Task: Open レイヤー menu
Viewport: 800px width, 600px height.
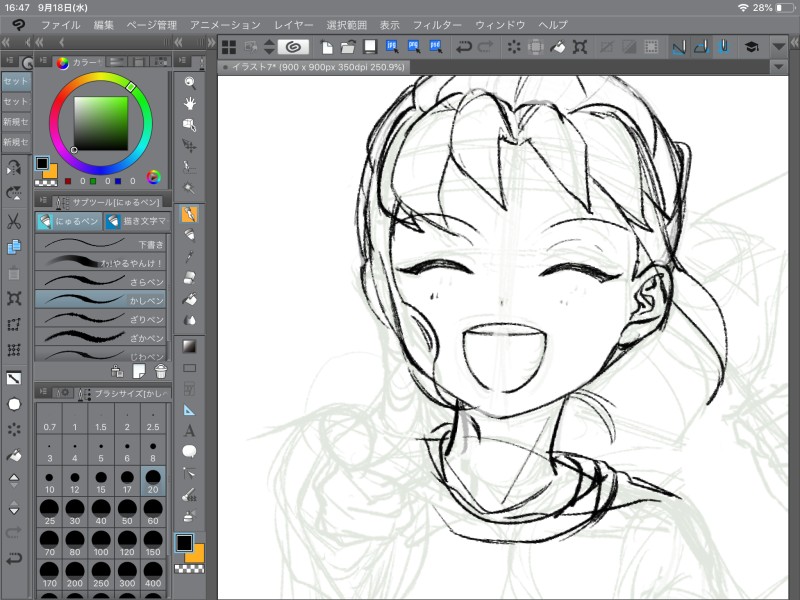Action: pos(293,25)
